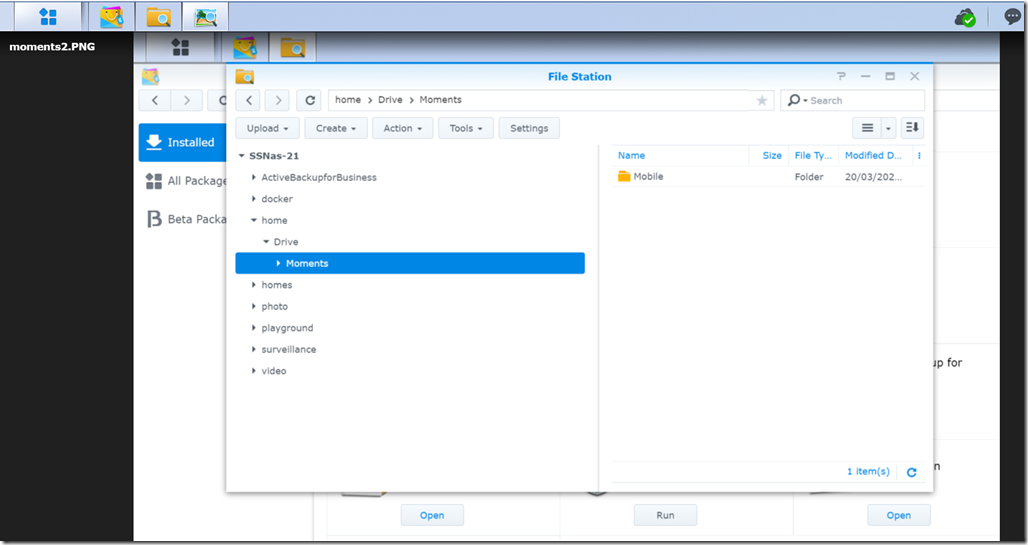Click Drive in the breadcrumb path
1028x545 pixels.
390,100
